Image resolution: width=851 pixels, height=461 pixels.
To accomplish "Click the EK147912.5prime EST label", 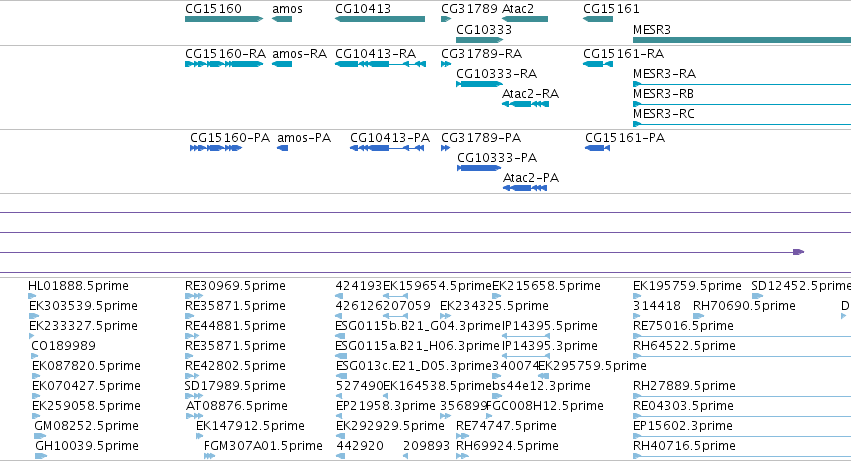I will pos(250,427).
